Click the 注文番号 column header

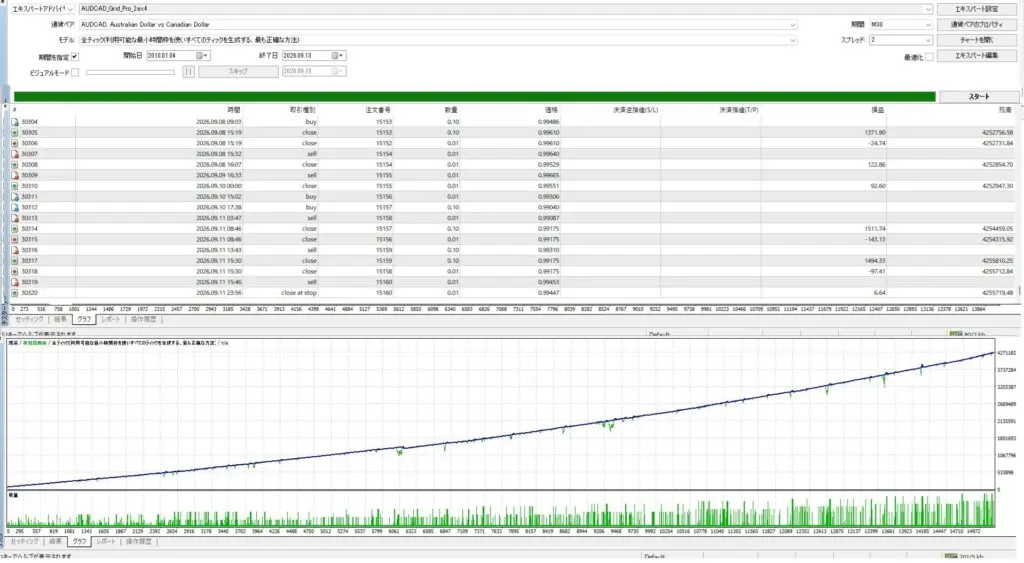coord(378,110)
